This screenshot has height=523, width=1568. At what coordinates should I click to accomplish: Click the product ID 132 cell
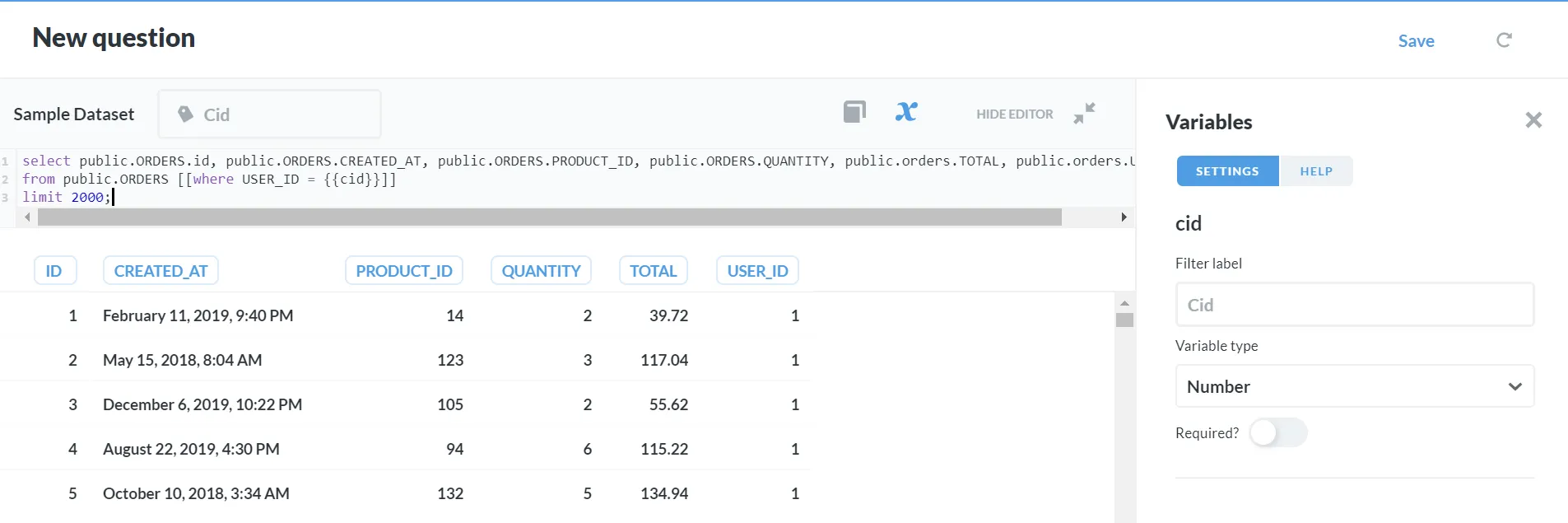point(450,493)
